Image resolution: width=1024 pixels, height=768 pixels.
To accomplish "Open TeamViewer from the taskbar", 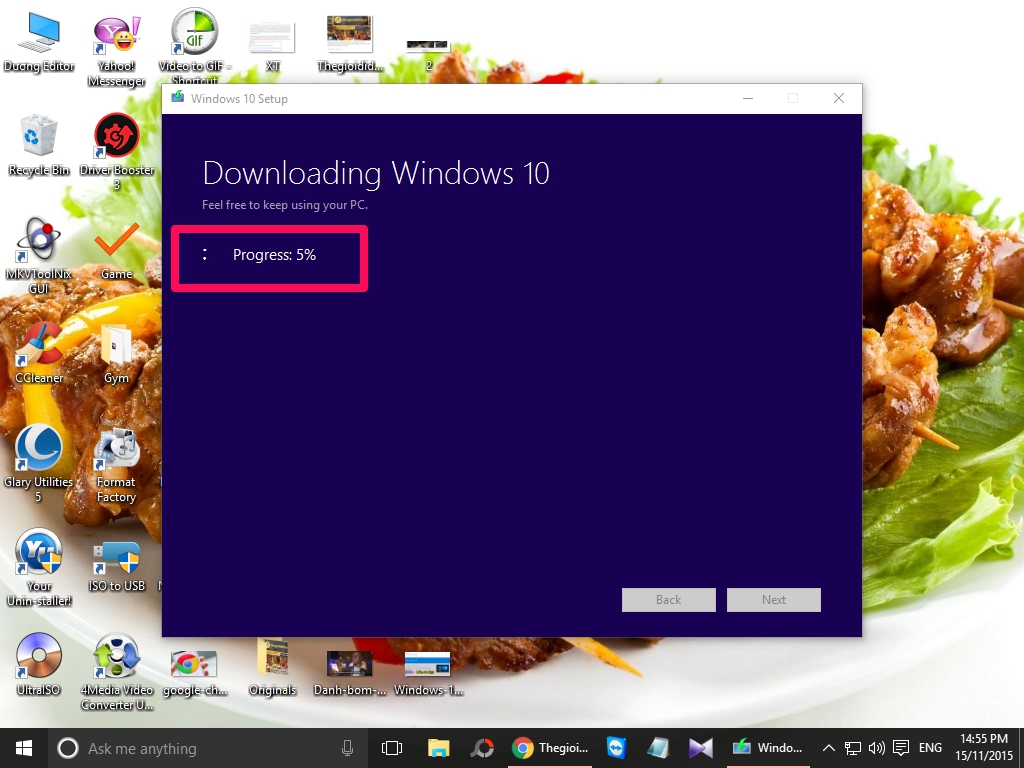I will (616, 748).
